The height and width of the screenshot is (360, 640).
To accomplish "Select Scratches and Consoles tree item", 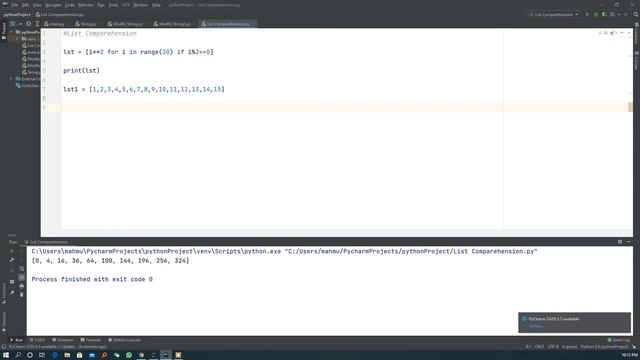I will click(28, 85).
